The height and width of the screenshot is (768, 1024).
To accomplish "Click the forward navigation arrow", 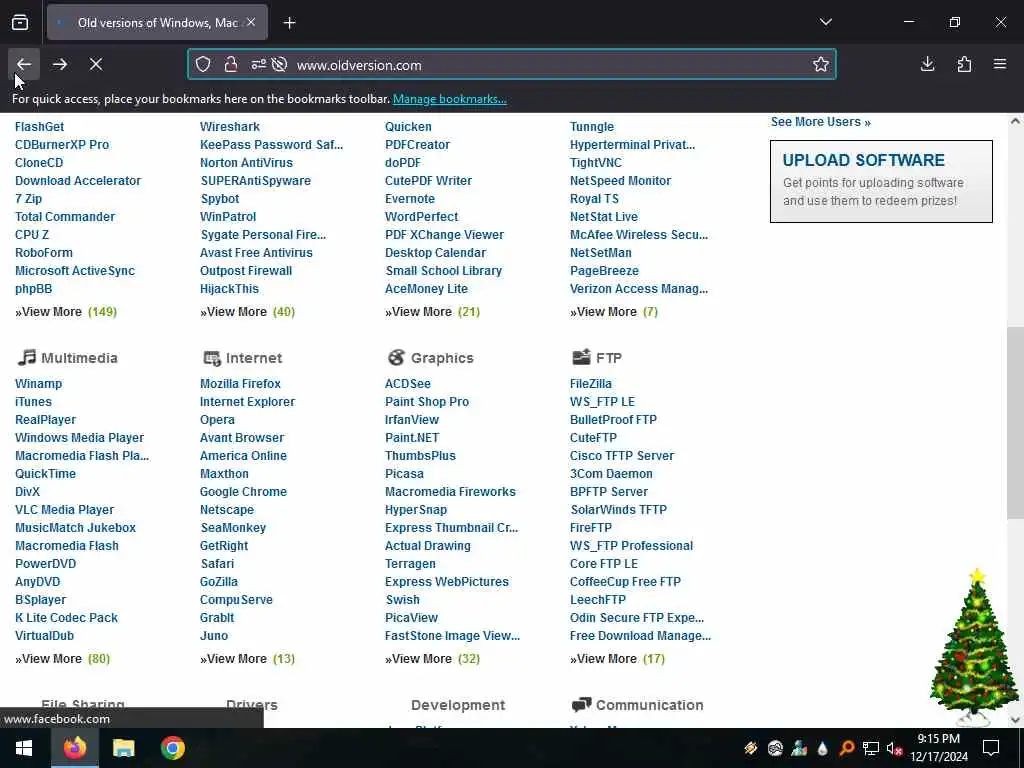I will coord(60,64).
